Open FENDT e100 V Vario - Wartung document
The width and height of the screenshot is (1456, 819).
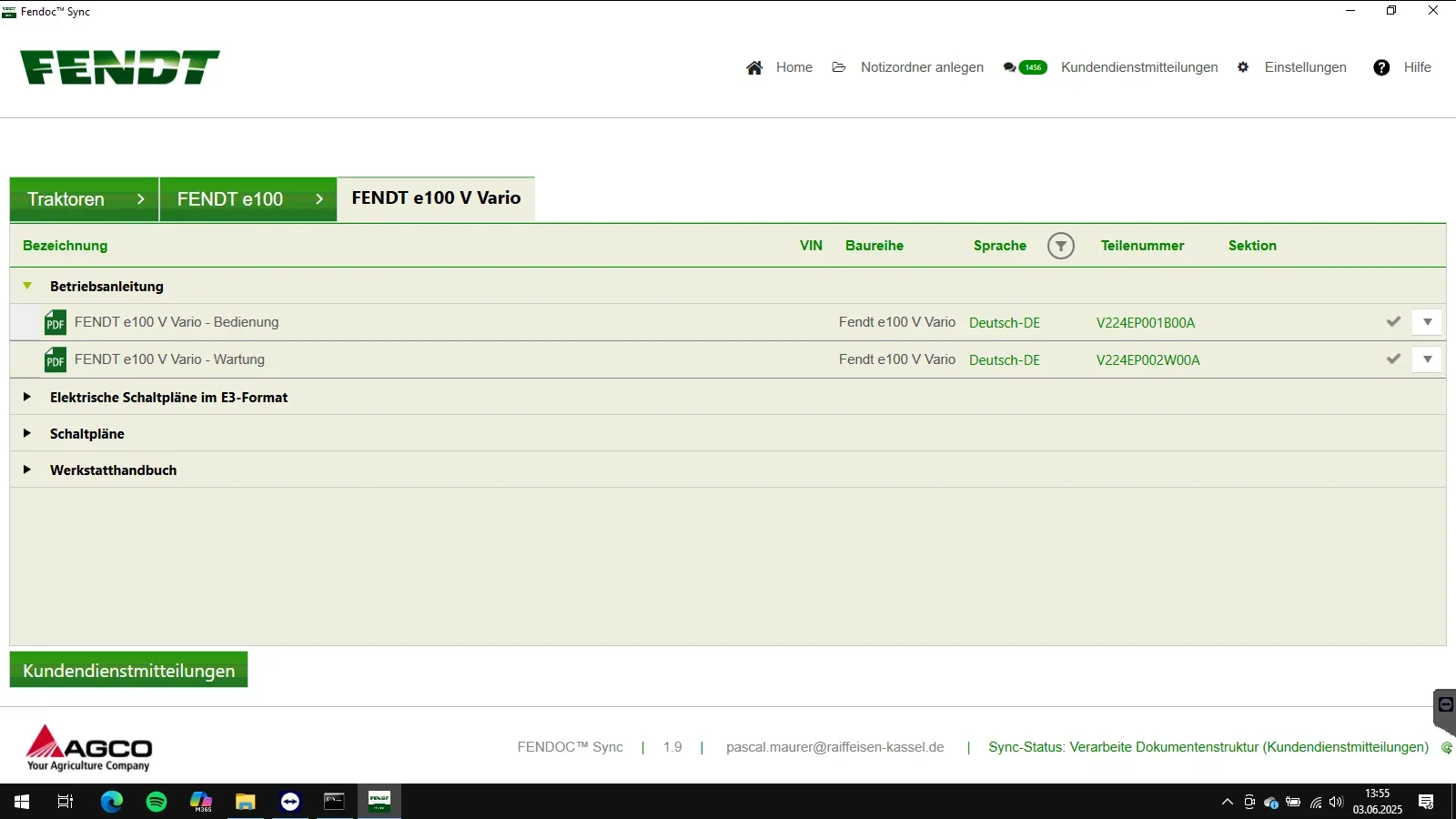[x=169, y=359]
